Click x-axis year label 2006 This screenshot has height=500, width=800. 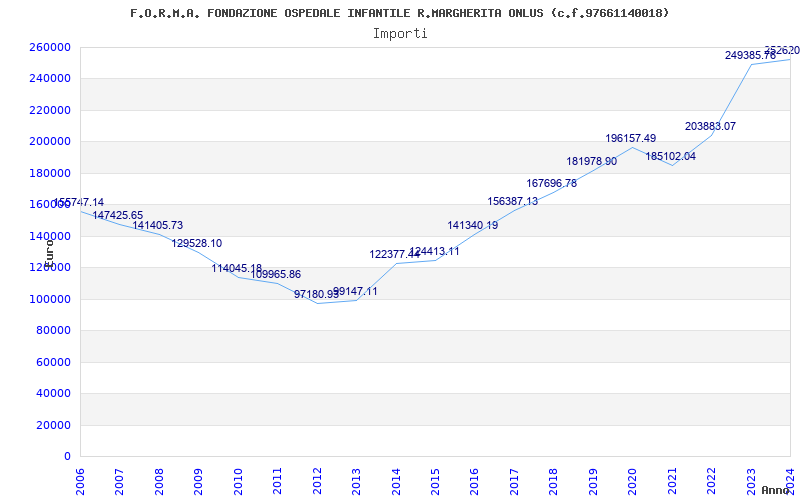point(80,481)
